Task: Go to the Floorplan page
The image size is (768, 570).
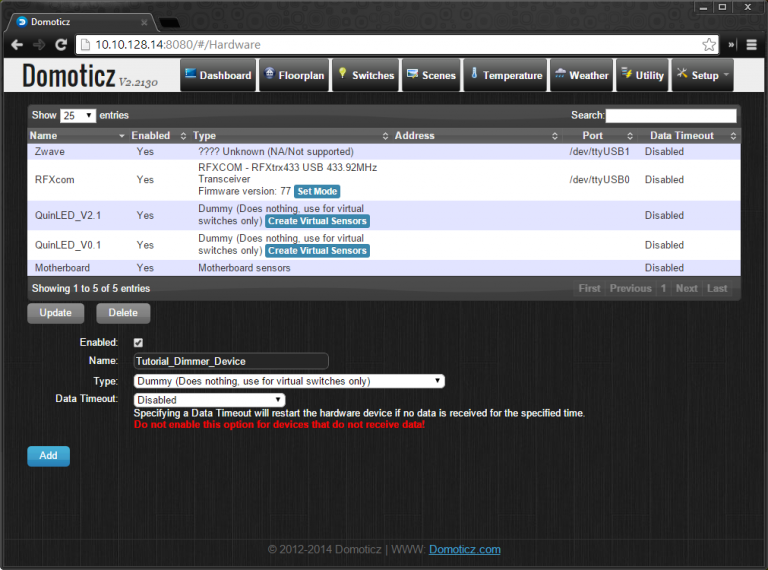Action: 293,75
